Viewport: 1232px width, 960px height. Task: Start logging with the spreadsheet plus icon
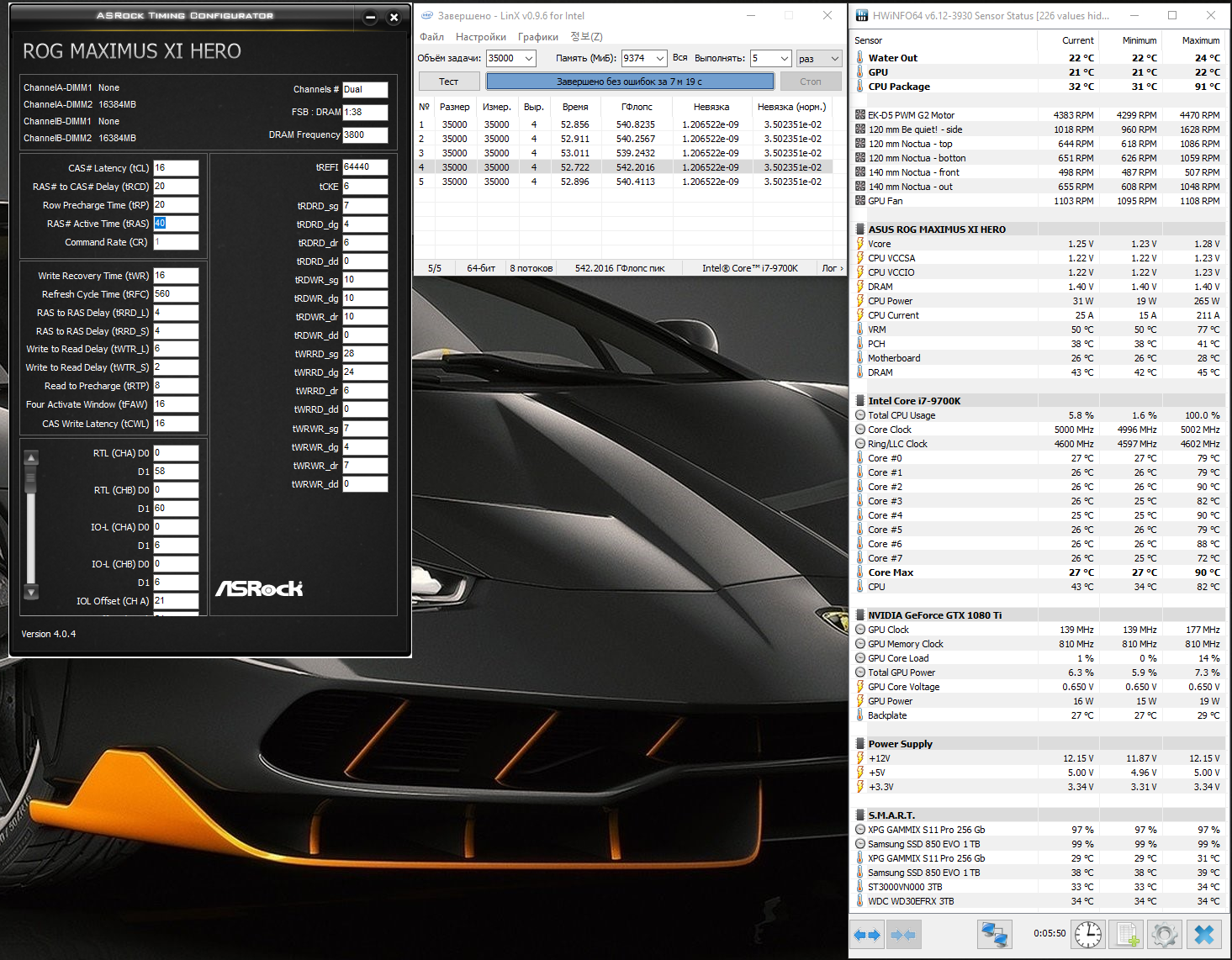coord(1127,934)
